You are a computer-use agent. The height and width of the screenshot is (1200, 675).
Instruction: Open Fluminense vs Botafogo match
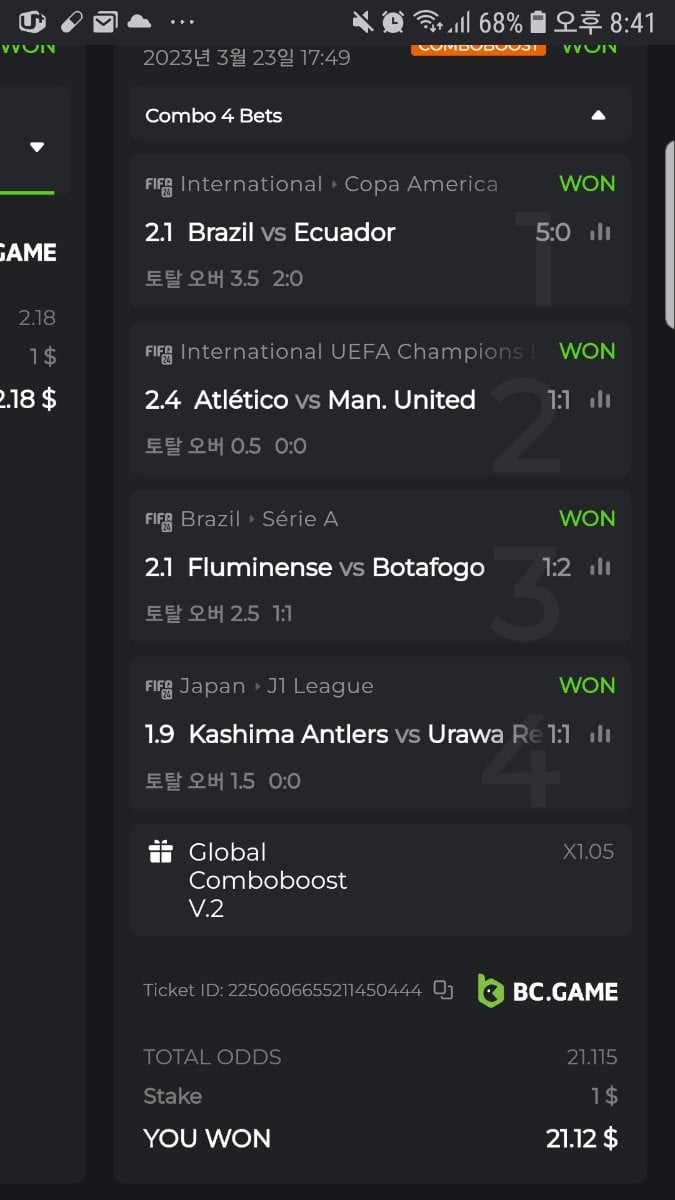click(x=336, y=568)
